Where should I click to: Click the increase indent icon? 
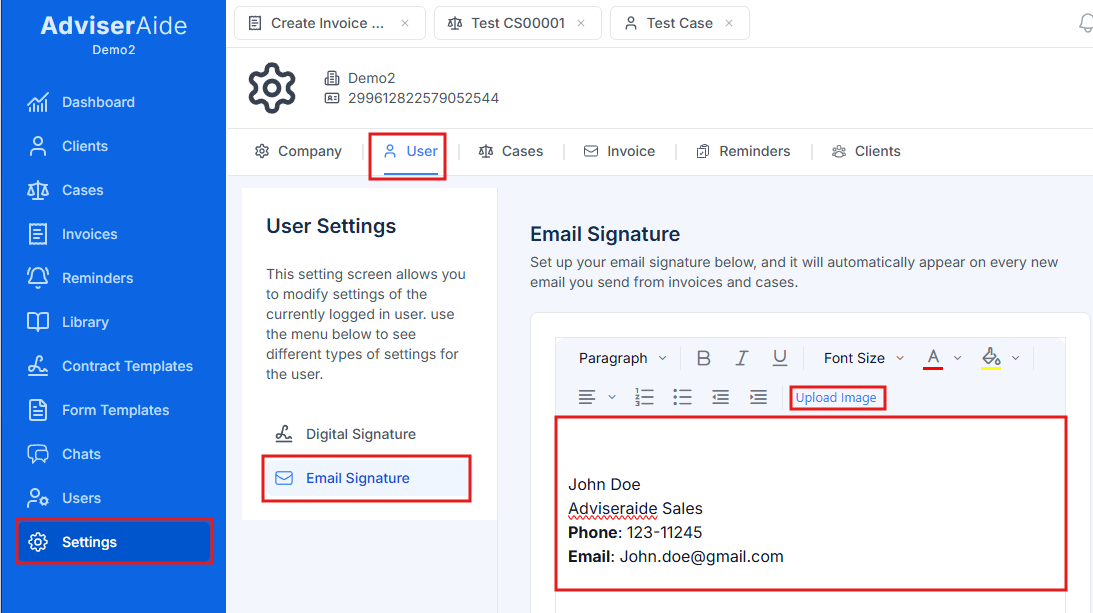pos(758,397)
